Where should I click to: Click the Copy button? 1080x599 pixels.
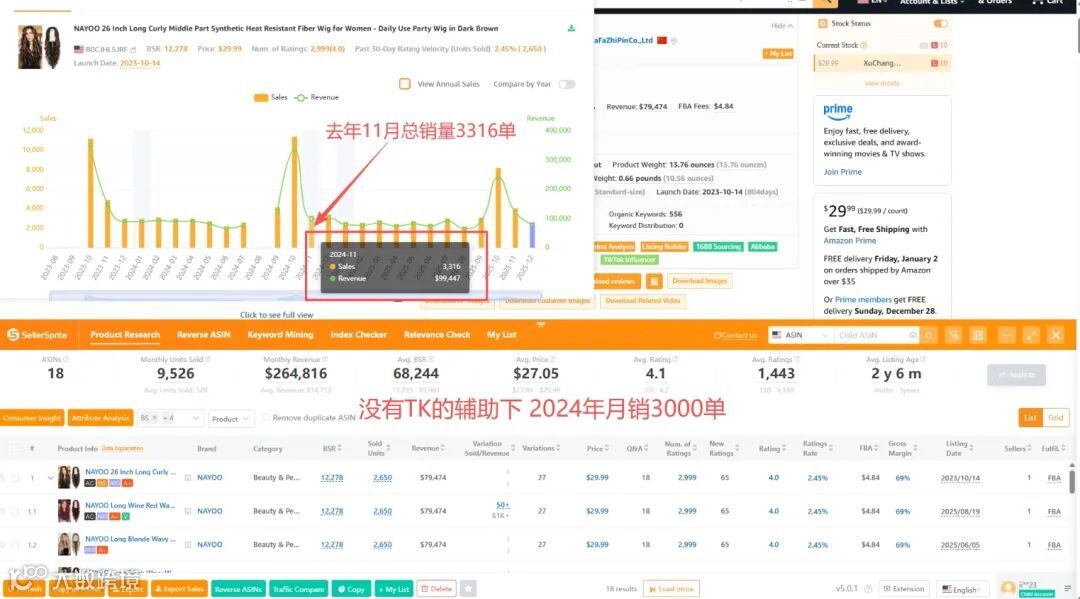click(351, 589)
